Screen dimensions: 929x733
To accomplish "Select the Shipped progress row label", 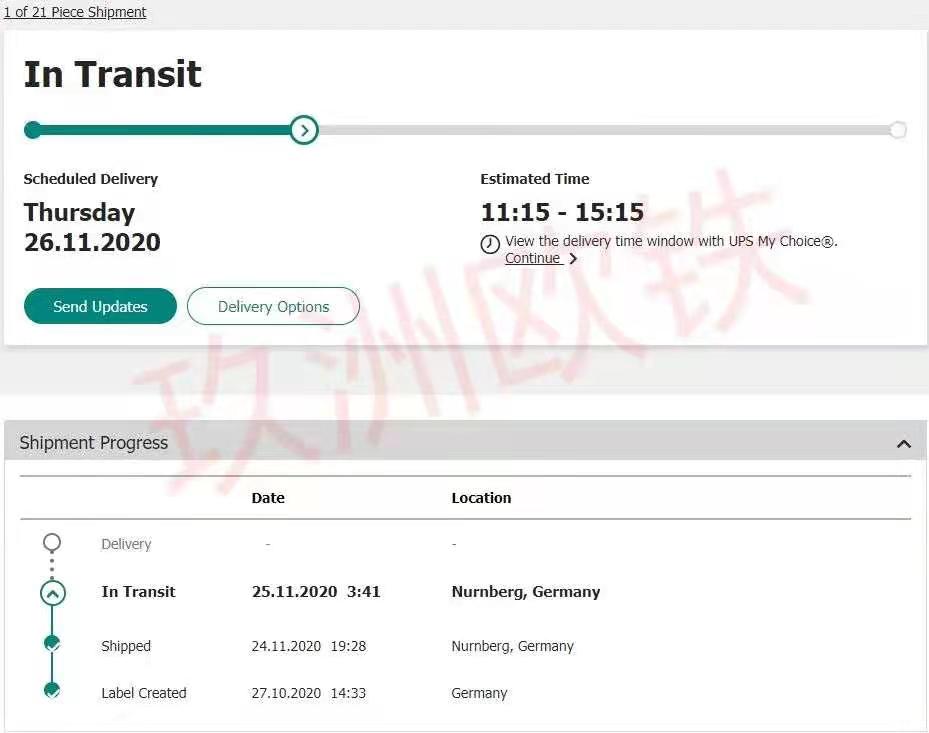I will click(x=126, y=646).
